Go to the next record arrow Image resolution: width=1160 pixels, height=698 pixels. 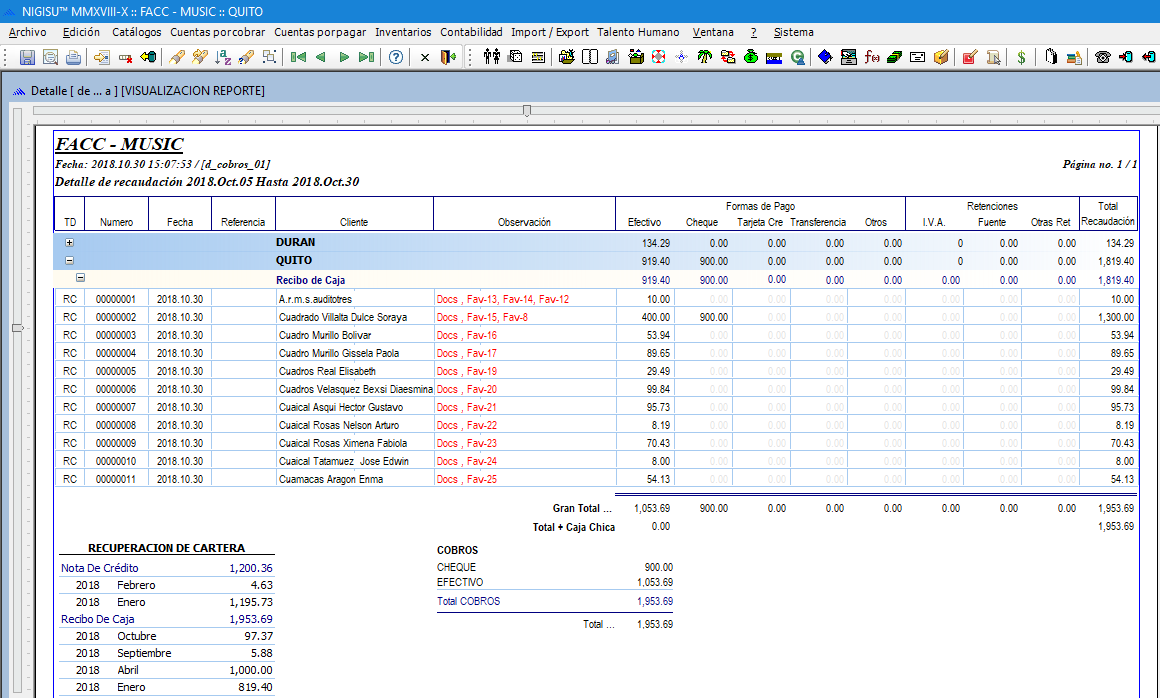pyautogui.click(x=344, y=57)
